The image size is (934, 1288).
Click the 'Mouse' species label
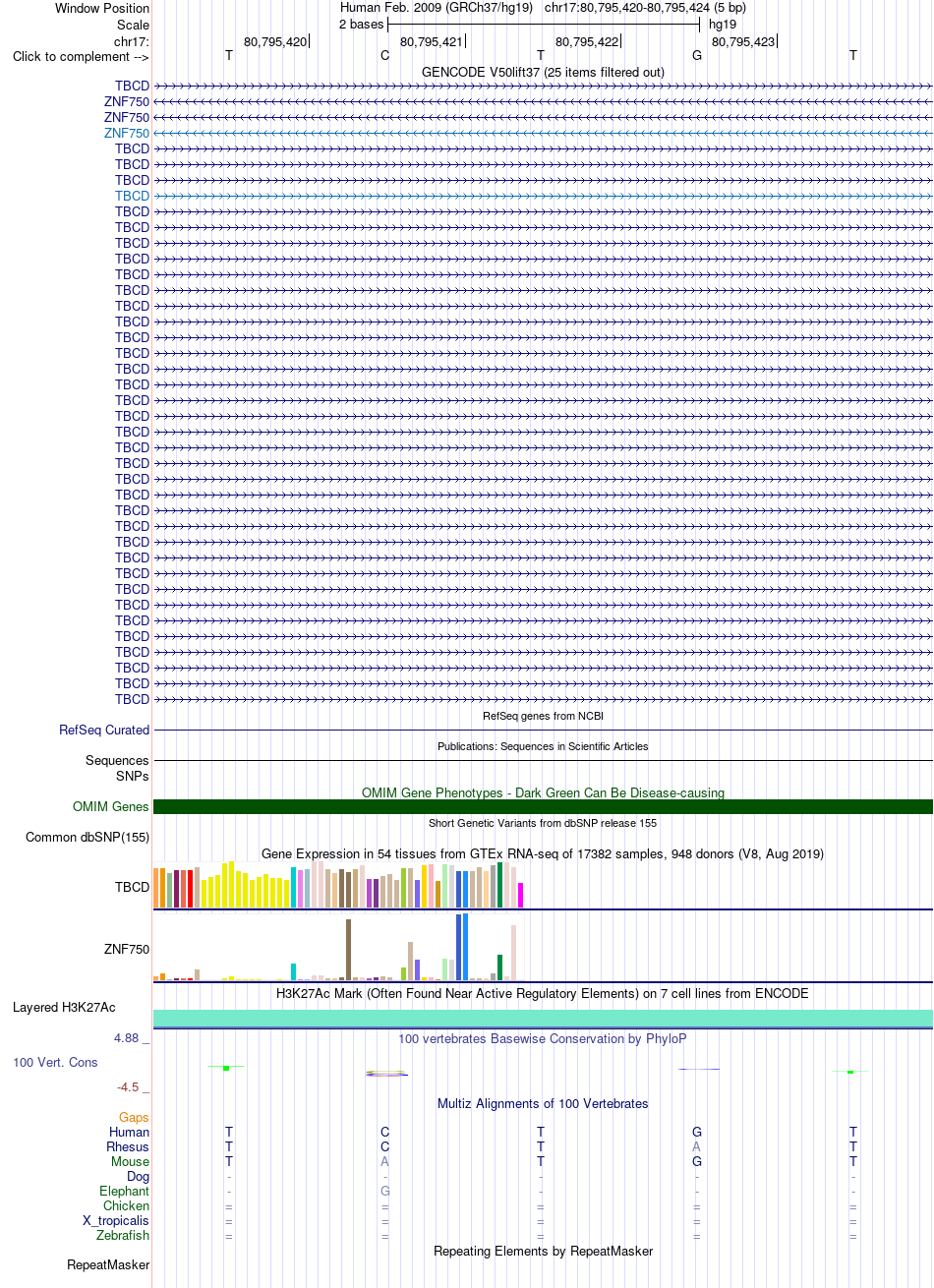coord(130,1162)
